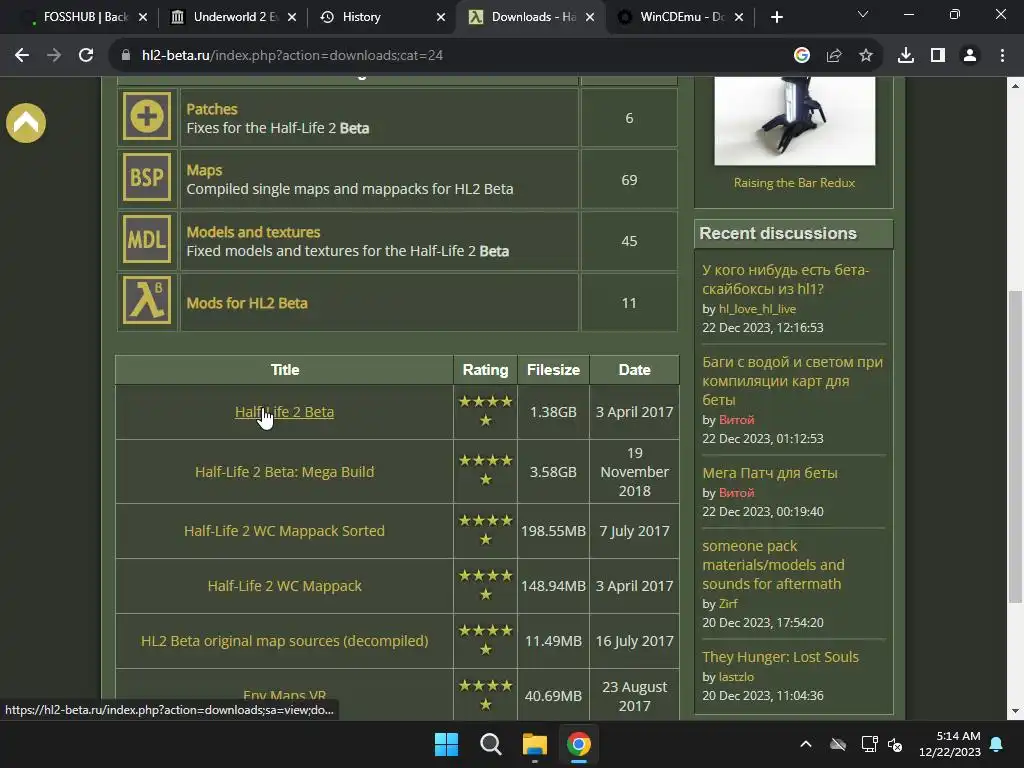This screenshot has width=1024, height=768.
Task: Open File Explorer from the taskbar
Action: 535,744
